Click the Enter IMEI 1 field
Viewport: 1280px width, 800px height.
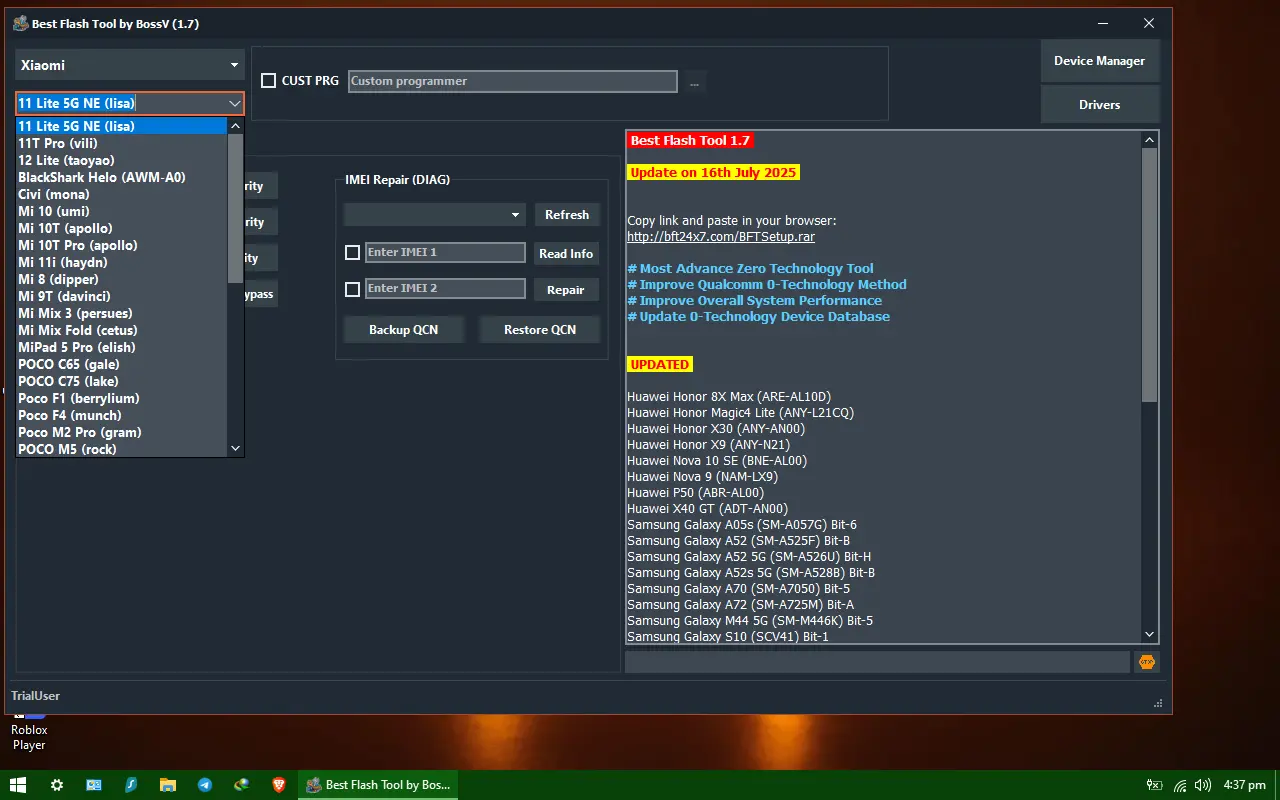click(x=445, y=253)
